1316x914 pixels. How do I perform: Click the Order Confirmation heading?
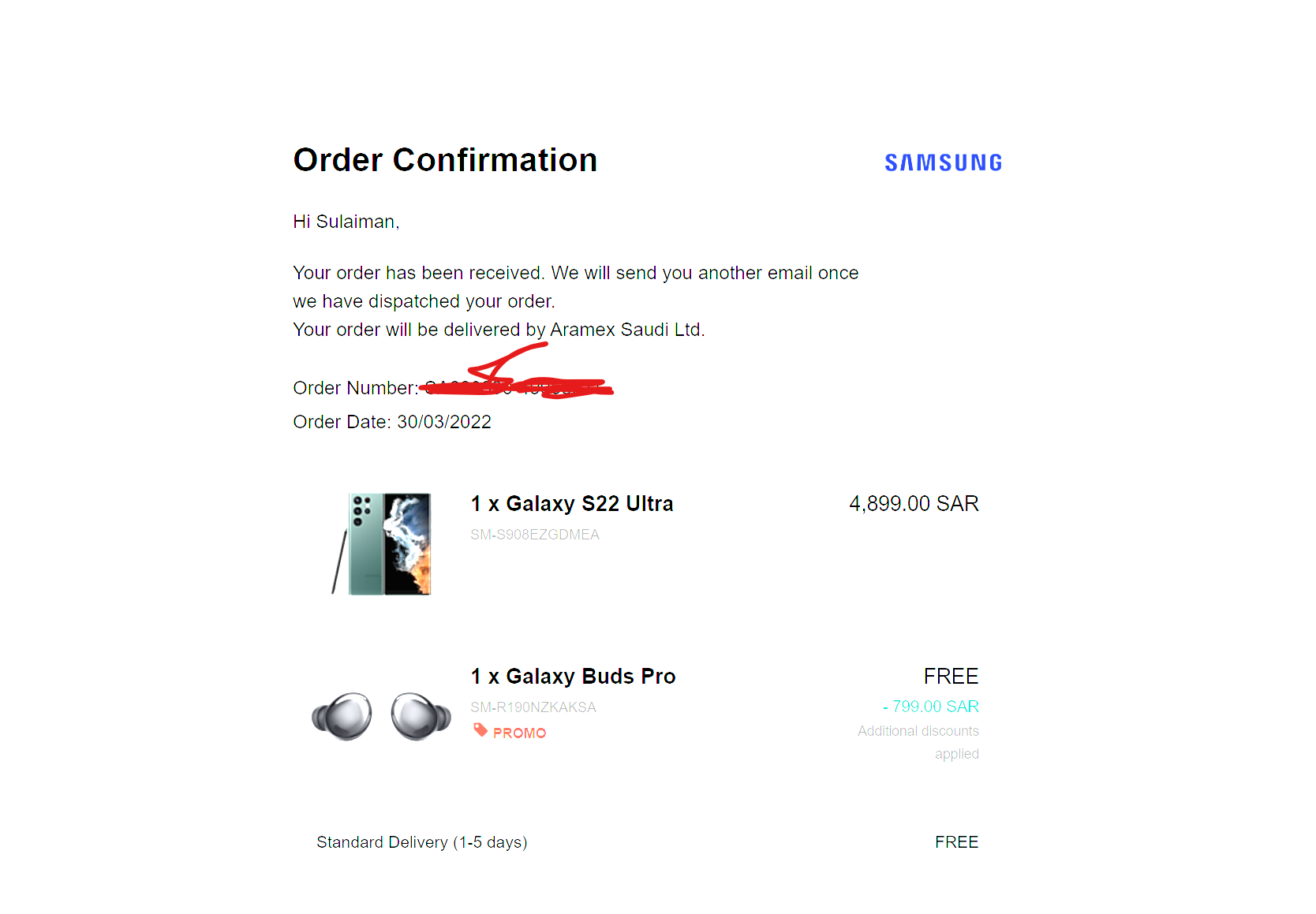pyautogui.click(x=445, y=160)
